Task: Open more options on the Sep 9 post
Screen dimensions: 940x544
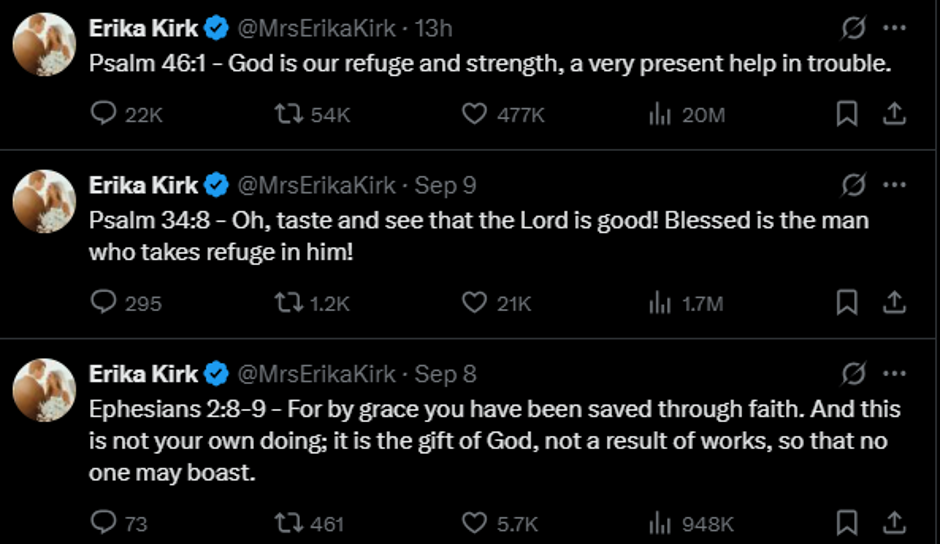Action: click(895, 185)
